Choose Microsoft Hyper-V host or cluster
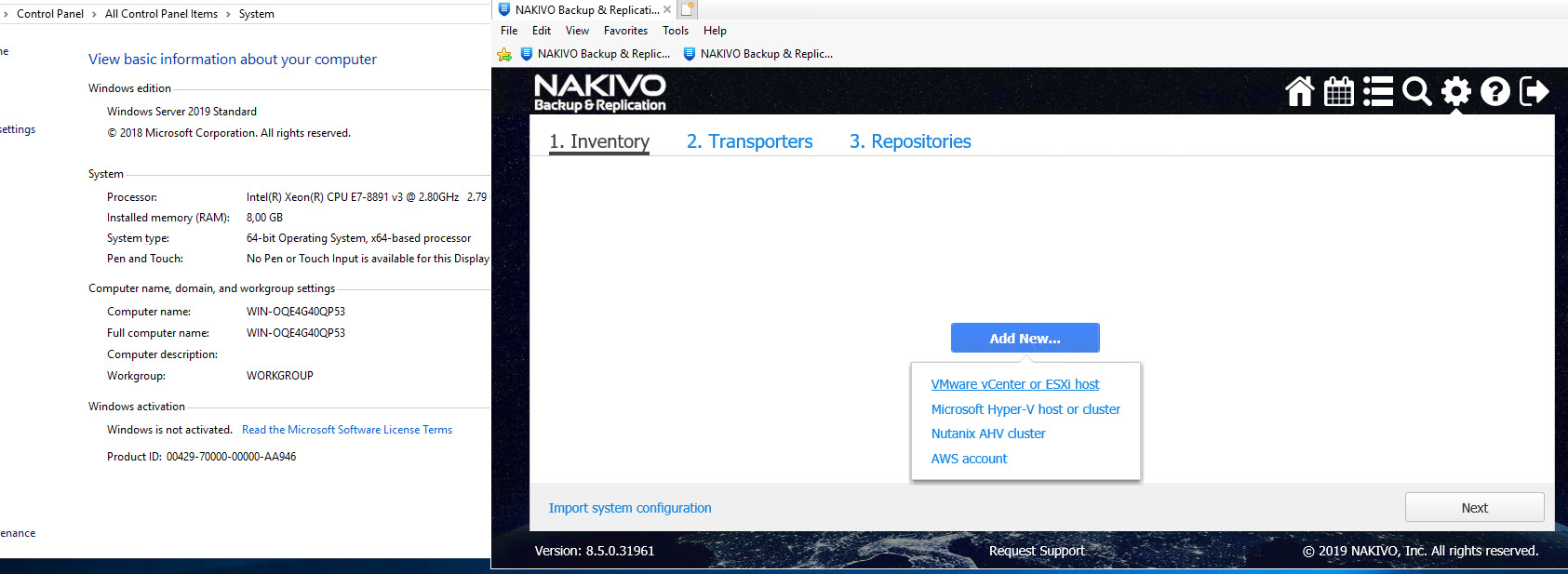Image resolution: width=1568 pixels, height=574 pixels. coord(1025,409)
